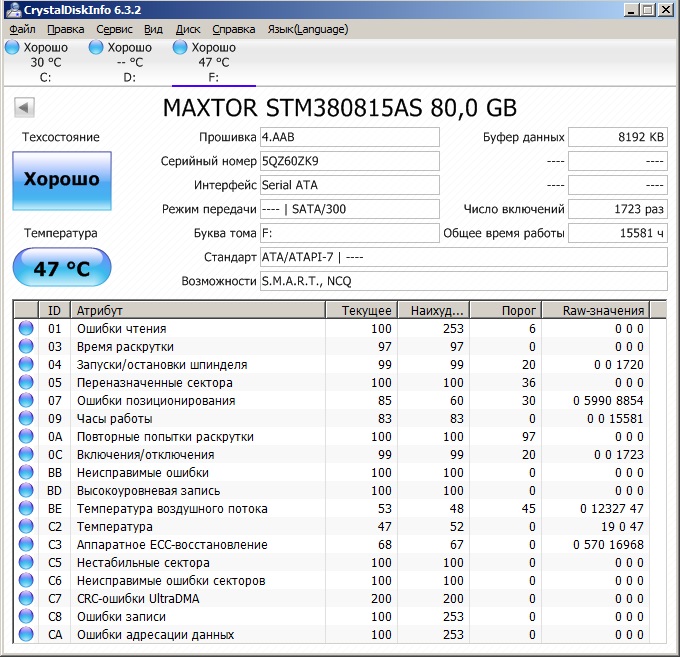Open the Диск menu
680x657 pixels.
tap(188, 29)
